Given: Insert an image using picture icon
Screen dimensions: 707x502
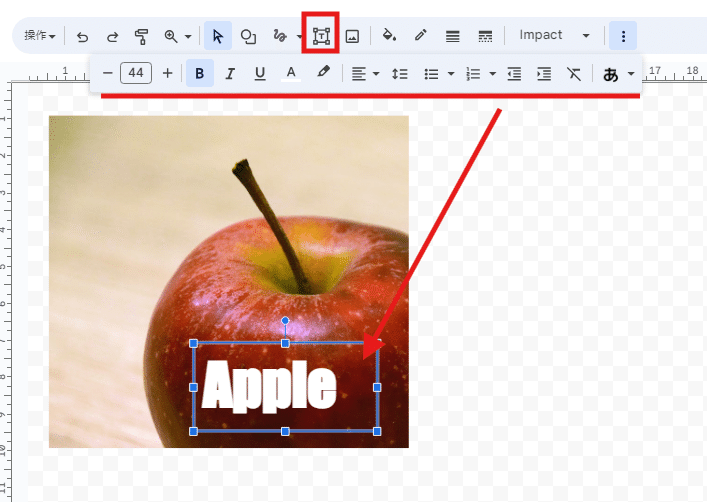Looking at the screenshot, I should pos(352,36).
